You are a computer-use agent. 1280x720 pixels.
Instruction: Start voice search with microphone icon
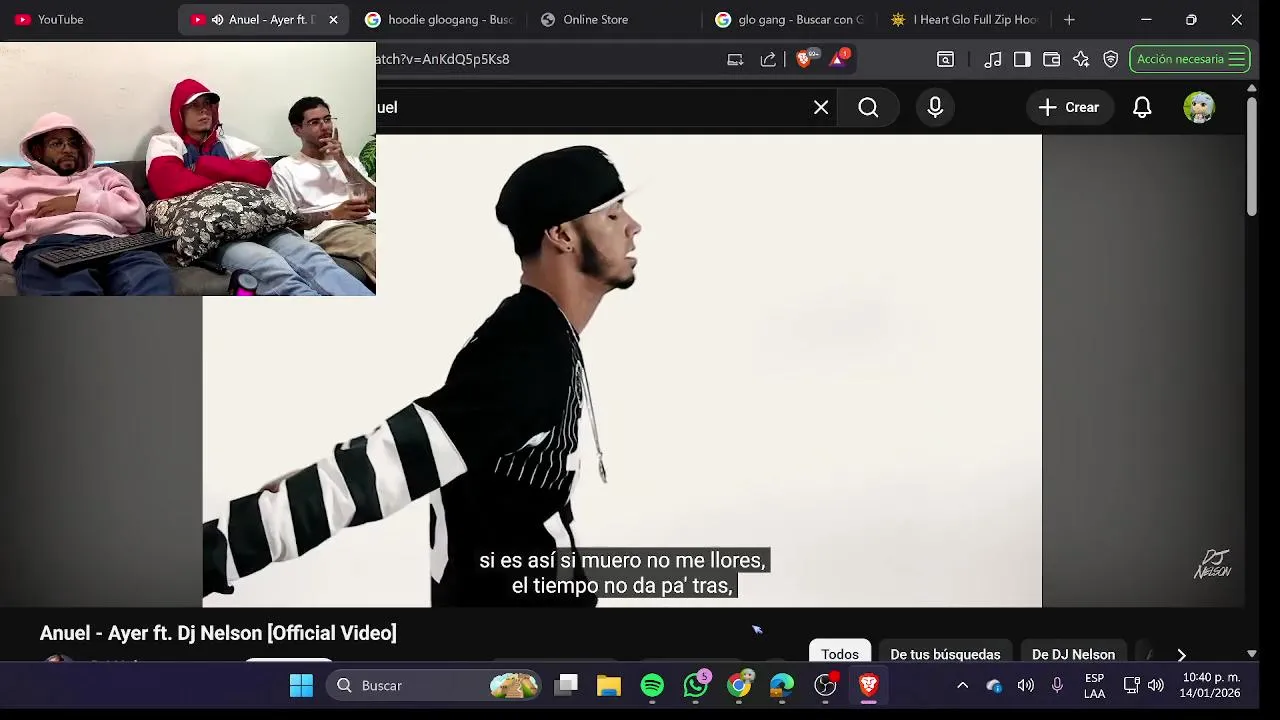pyautogui.click(x=935, y=107)
